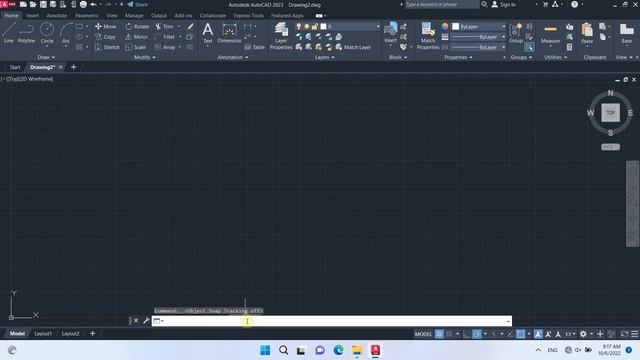640x360 pixels.
Task: Toggle MODEL space button in status bar
Action: click(x=423, y=334)
